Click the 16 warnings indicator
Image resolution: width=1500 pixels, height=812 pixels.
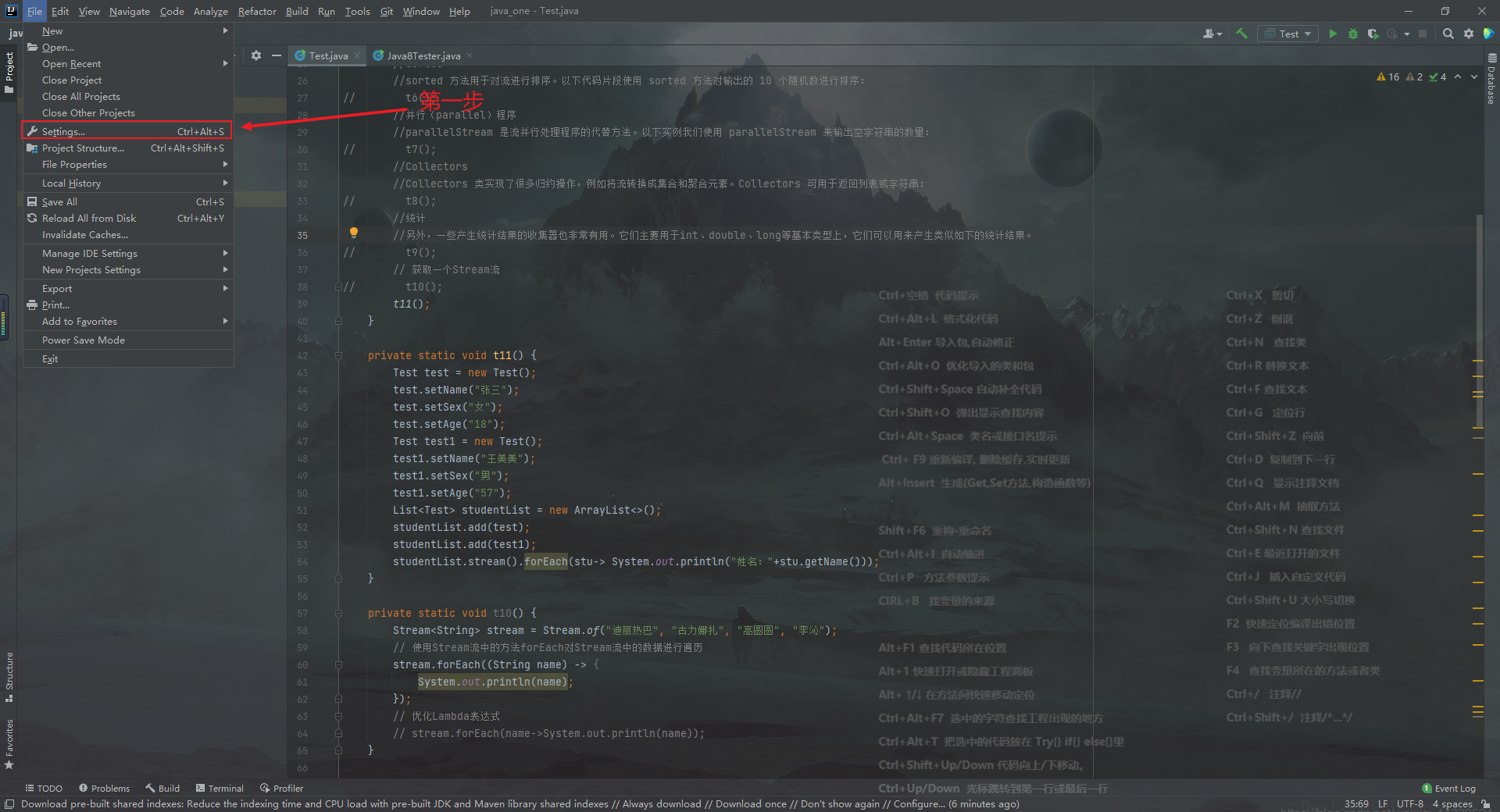(1388, 77)
